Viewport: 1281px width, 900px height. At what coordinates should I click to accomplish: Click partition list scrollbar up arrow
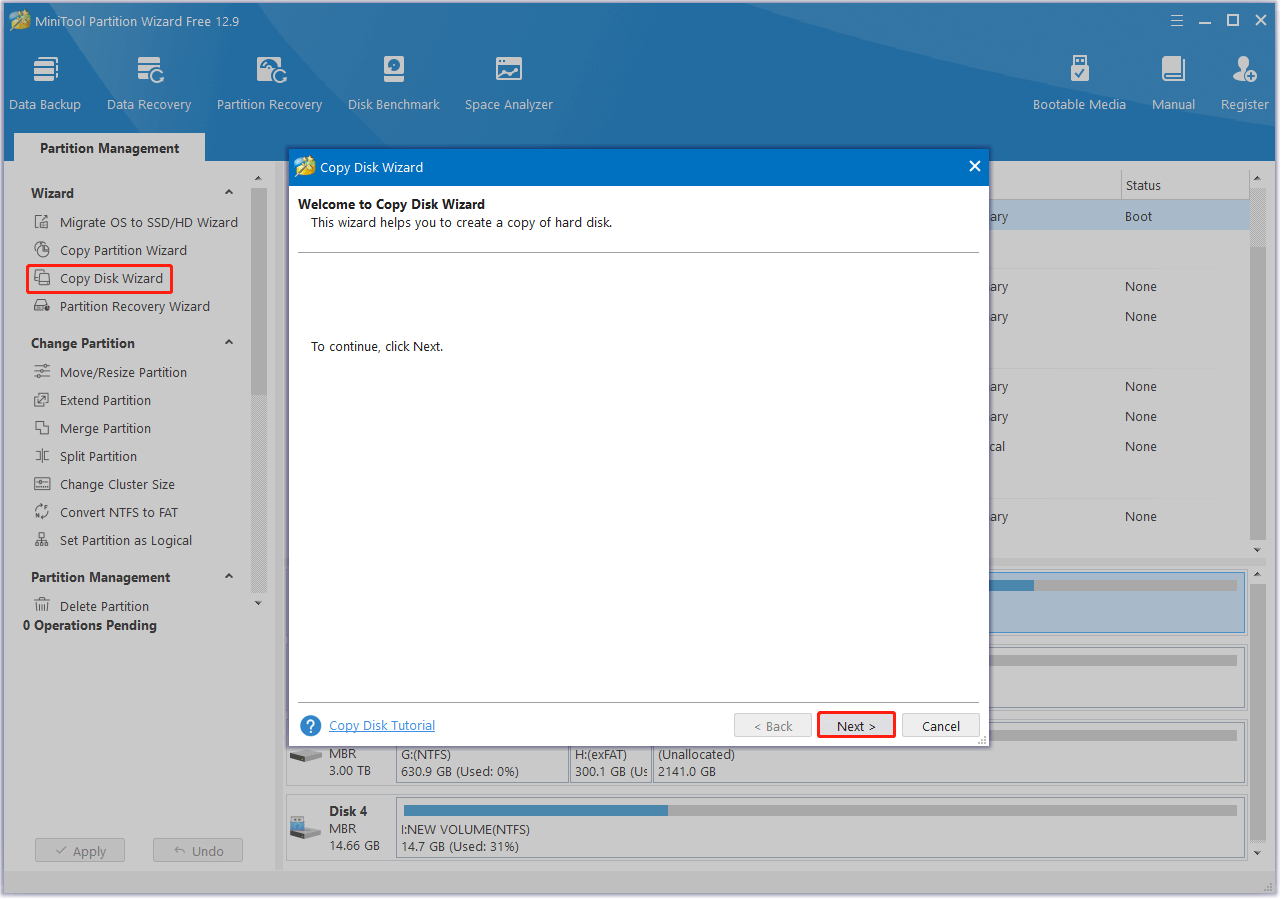(1258, 180)
